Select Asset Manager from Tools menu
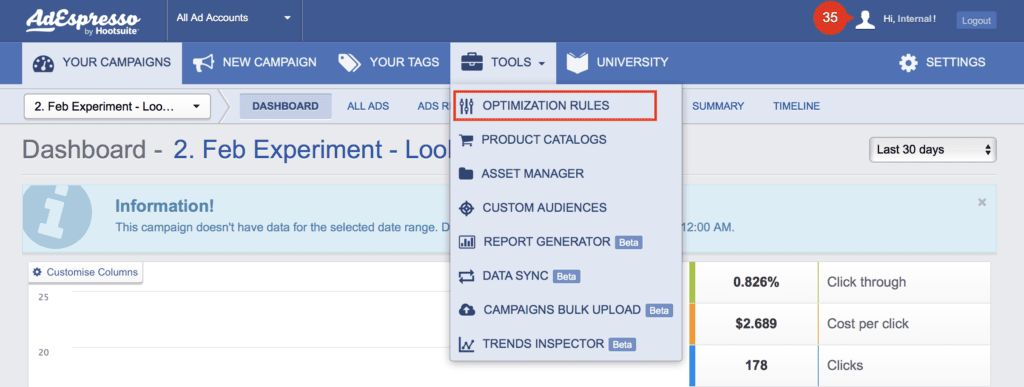The height and width of the screenshot is (387, 1024). pos(532,174)
